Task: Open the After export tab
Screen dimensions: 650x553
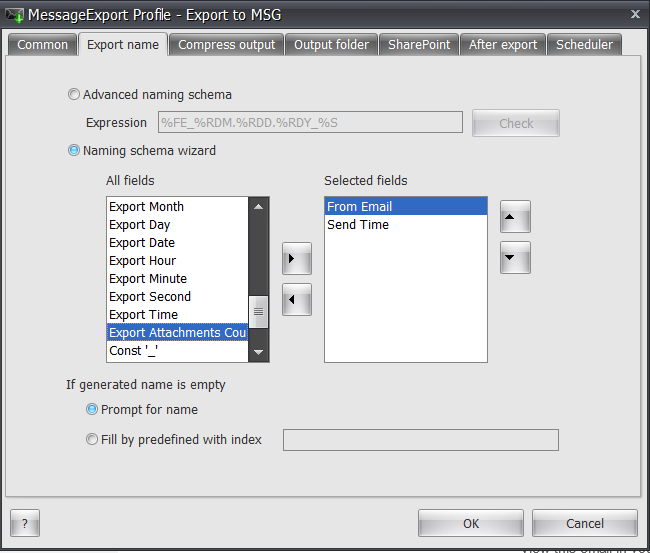Action: tap(503, 45)
